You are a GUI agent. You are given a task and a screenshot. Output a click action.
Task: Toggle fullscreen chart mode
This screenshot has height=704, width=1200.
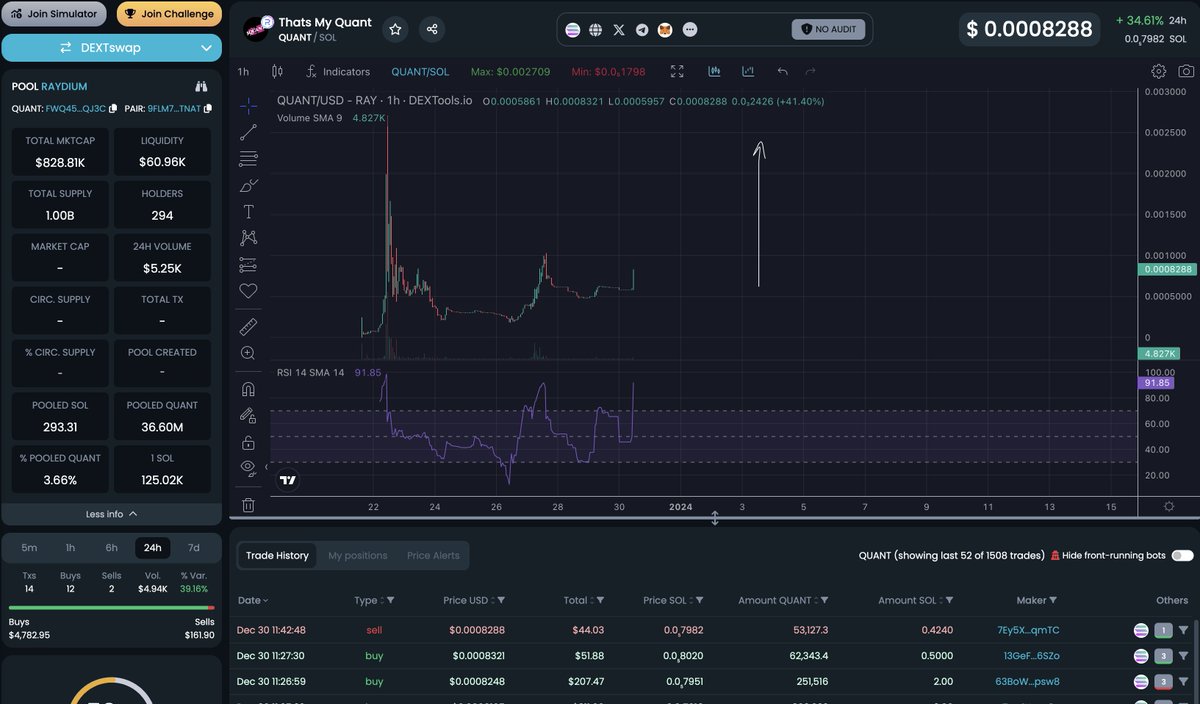click(x=677, y=71)
